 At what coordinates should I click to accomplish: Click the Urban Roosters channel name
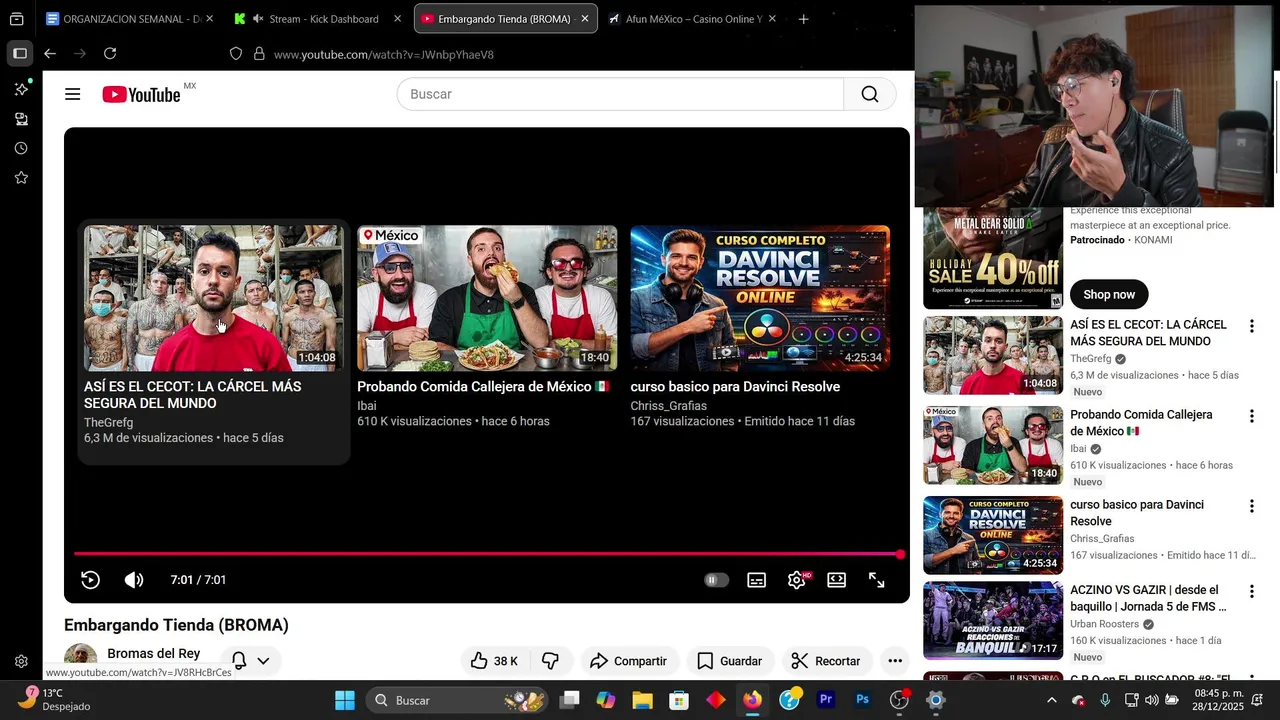[1105, 624]
